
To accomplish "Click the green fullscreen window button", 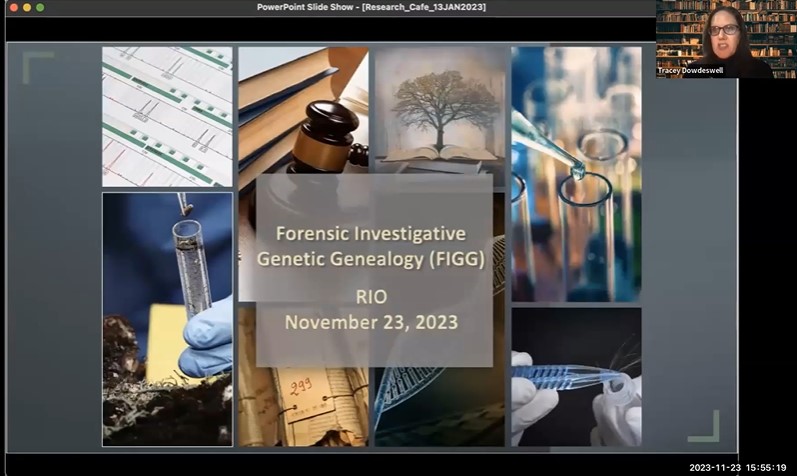I will [x=40, y=7].
